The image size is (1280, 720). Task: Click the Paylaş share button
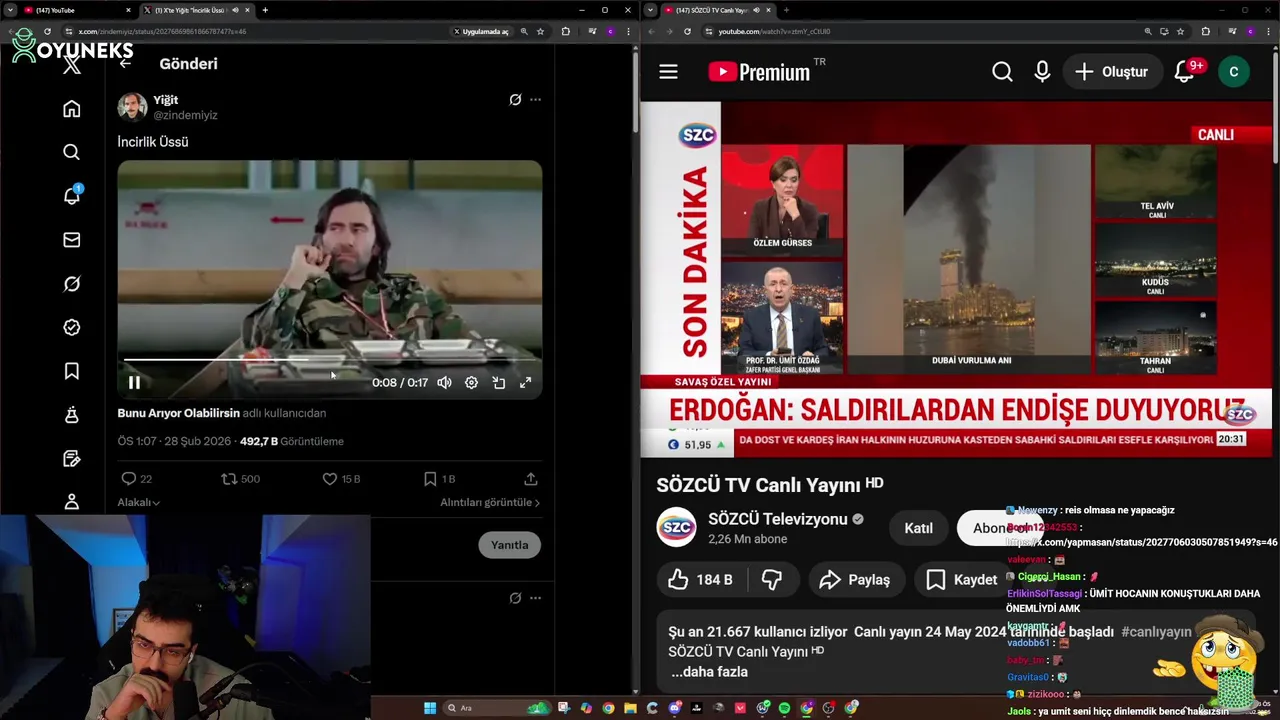855,579
